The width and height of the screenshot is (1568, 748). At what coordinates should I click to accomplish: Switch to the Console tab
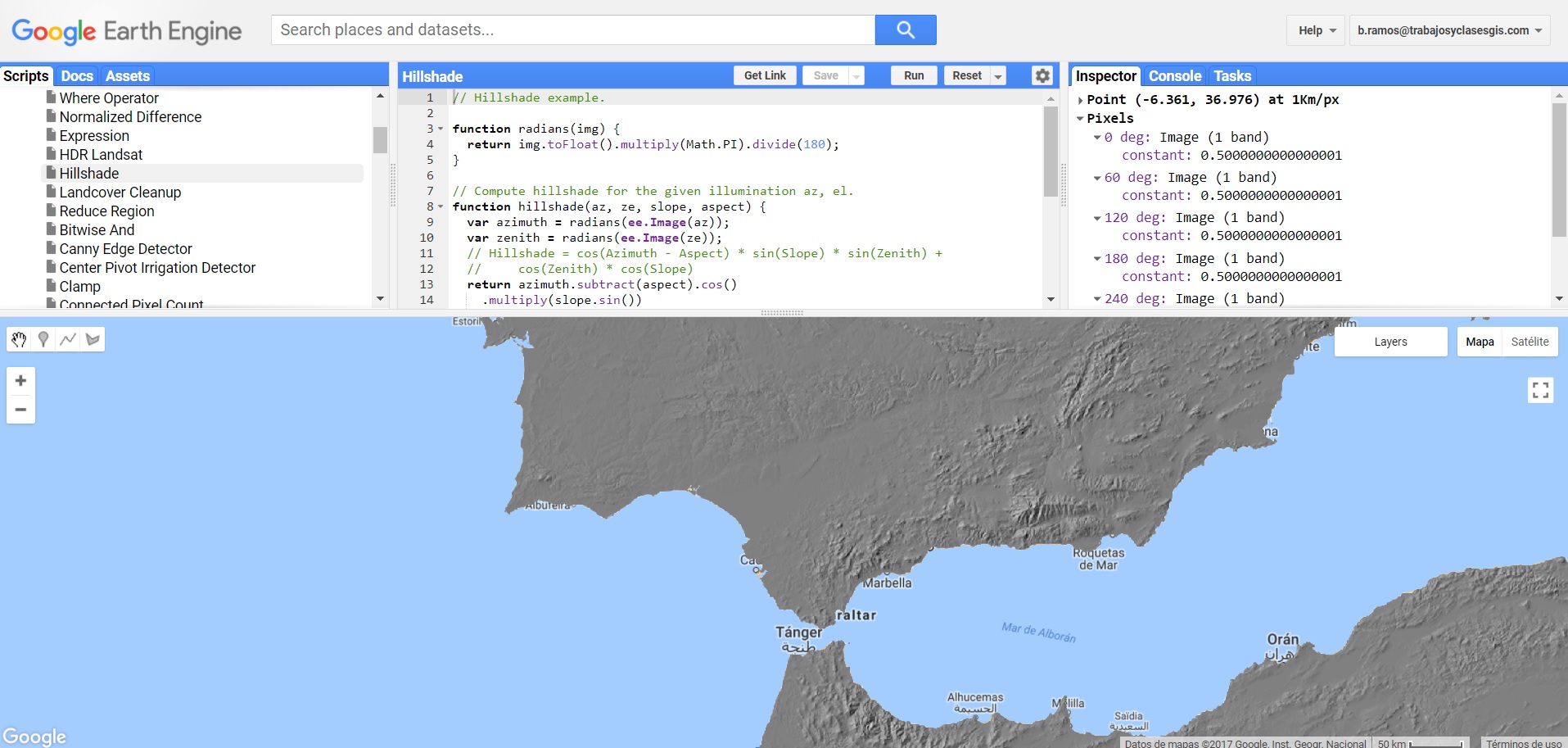click(x=1174, y=75)
